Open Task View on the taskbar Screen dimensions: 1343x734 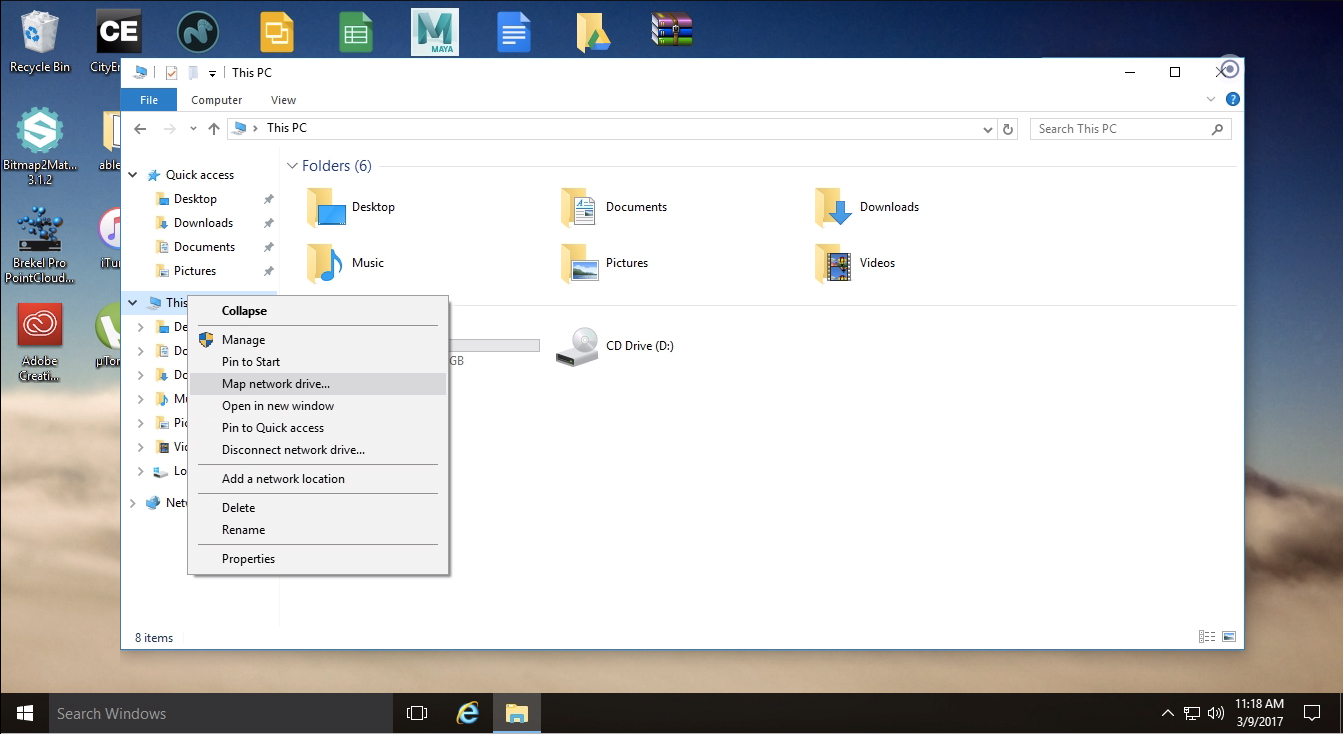coord(417,713)
